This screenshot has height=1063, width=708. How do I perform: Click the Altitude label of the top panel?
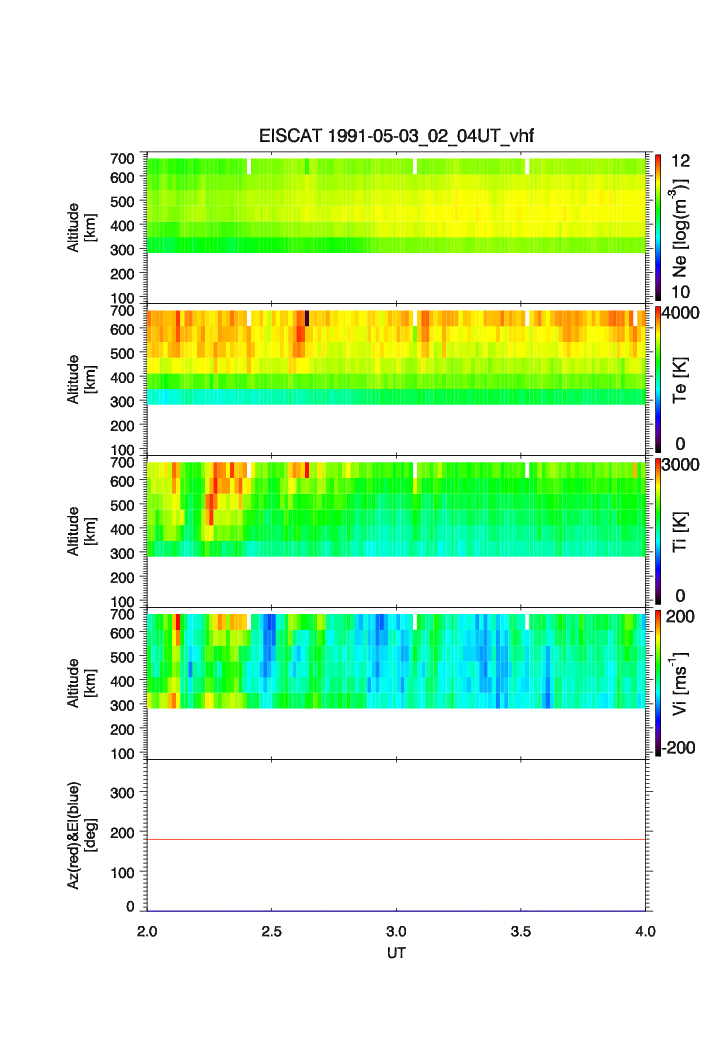(73, 227)
